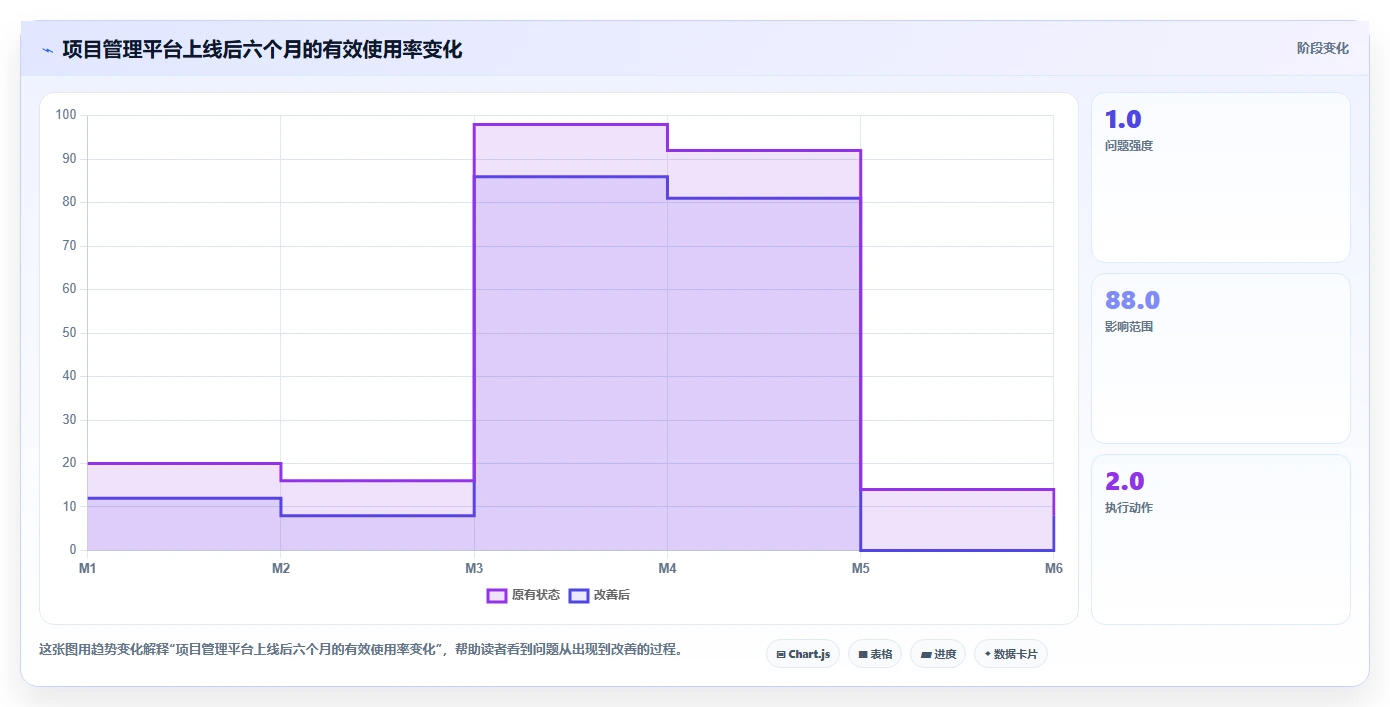
Task: Click the 50 y-axis label
Action: [69, 333]
